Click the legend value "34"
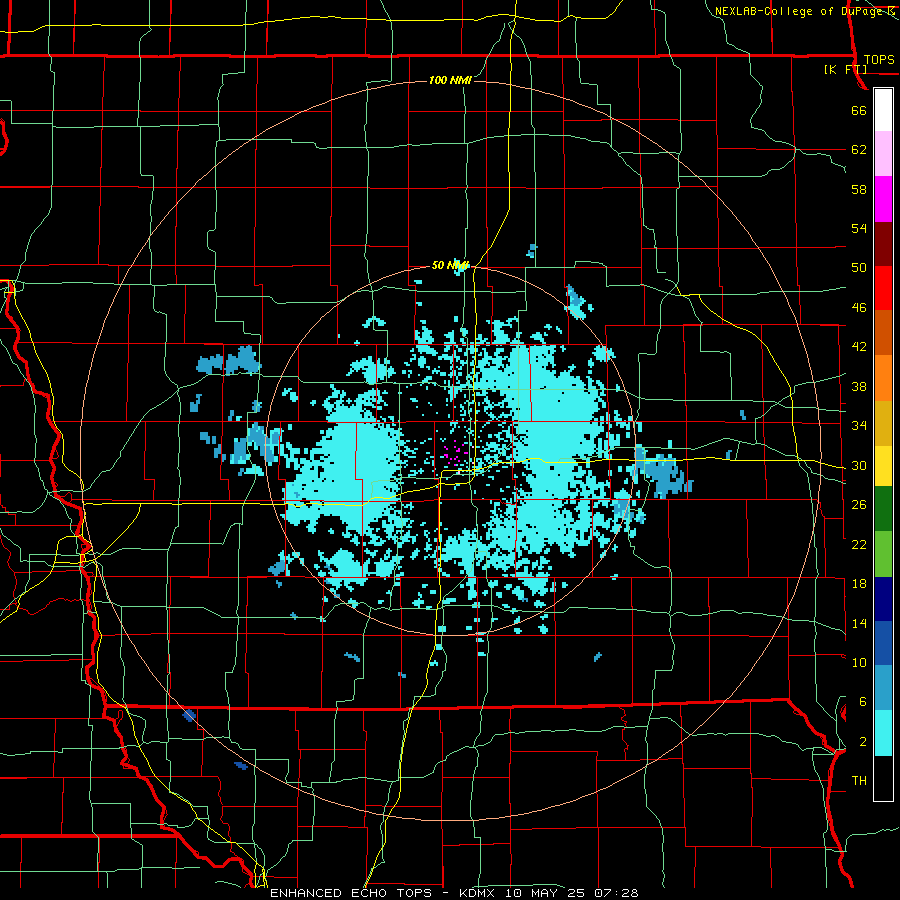 click(x=859, y=426)
